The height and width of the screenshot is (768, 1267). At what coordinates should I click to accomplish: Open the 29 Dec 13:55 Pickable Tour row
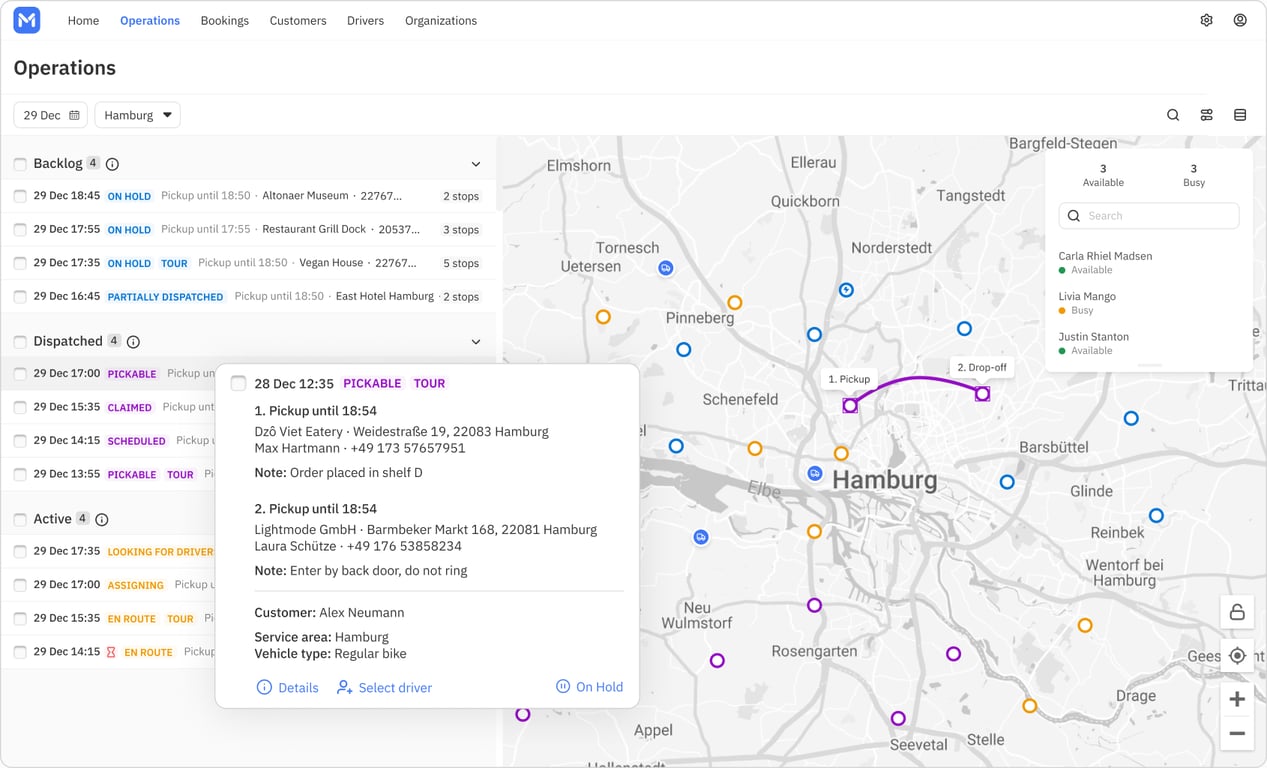(108, 474)
